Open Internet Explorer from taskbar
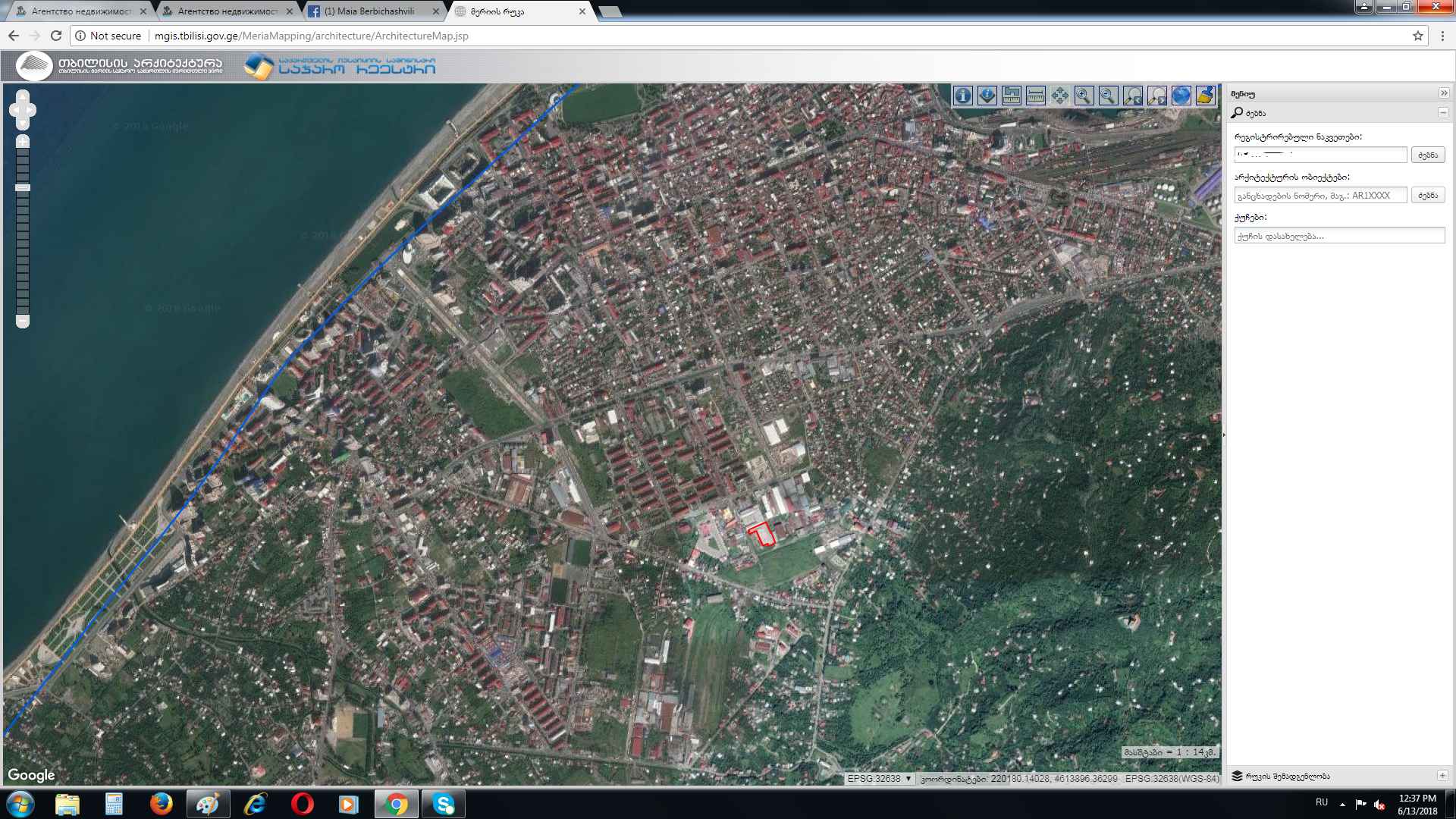The width and height of the screenshot is (1456, 819). pos(256,804)
